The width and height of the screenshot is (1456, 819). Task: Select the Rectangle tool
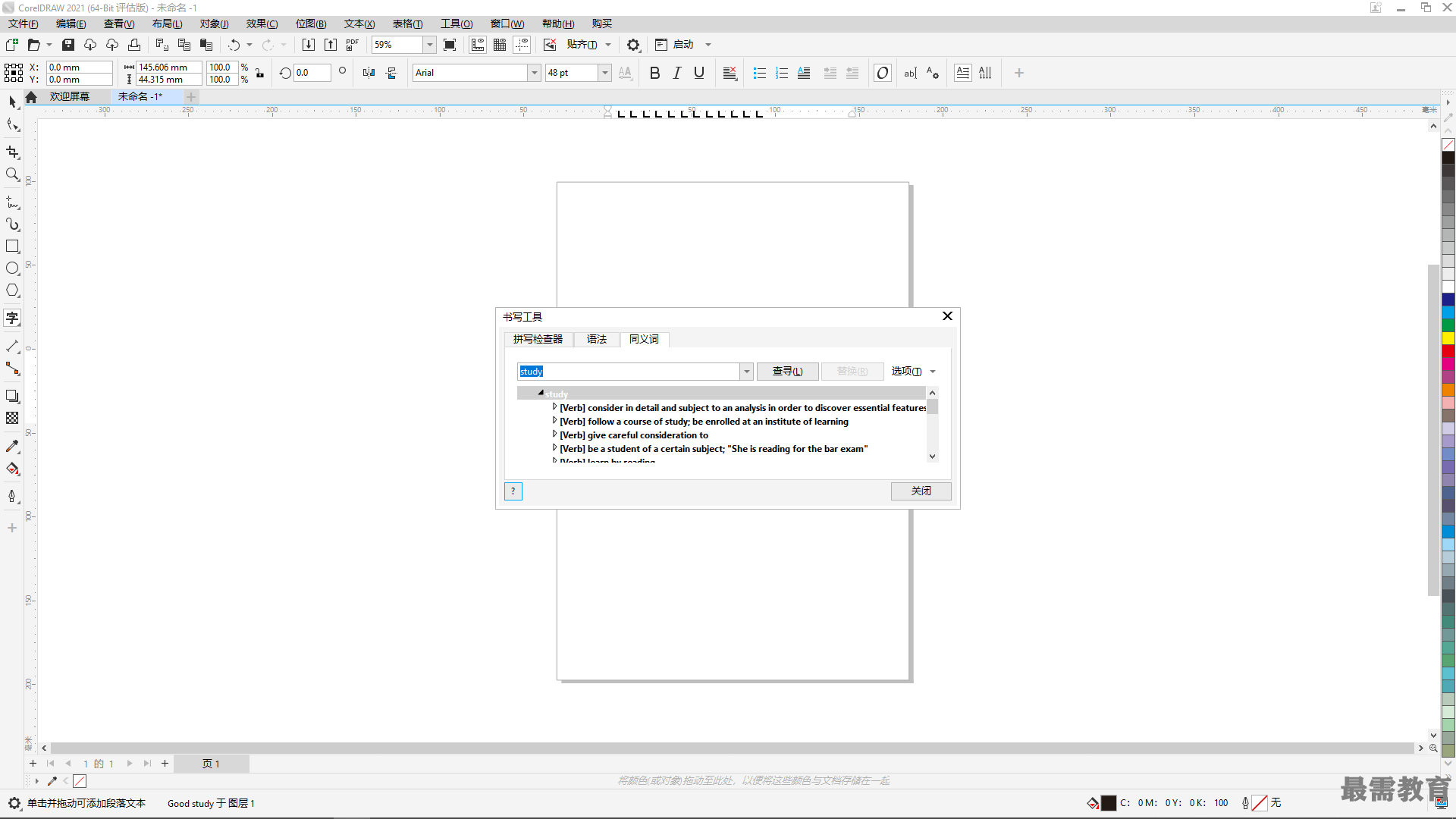[x=12, y=246]
